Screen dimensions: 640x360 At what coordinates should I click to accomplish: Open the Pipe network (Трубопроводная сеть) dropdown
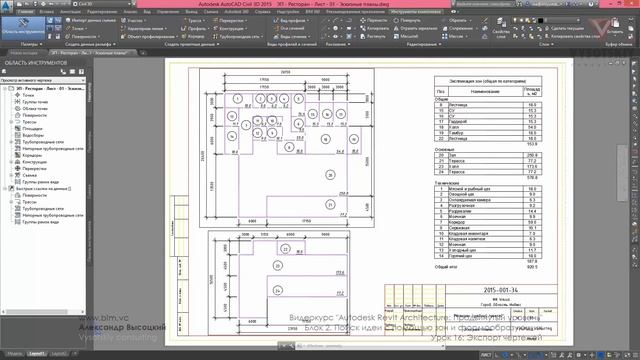pos(238,37)
